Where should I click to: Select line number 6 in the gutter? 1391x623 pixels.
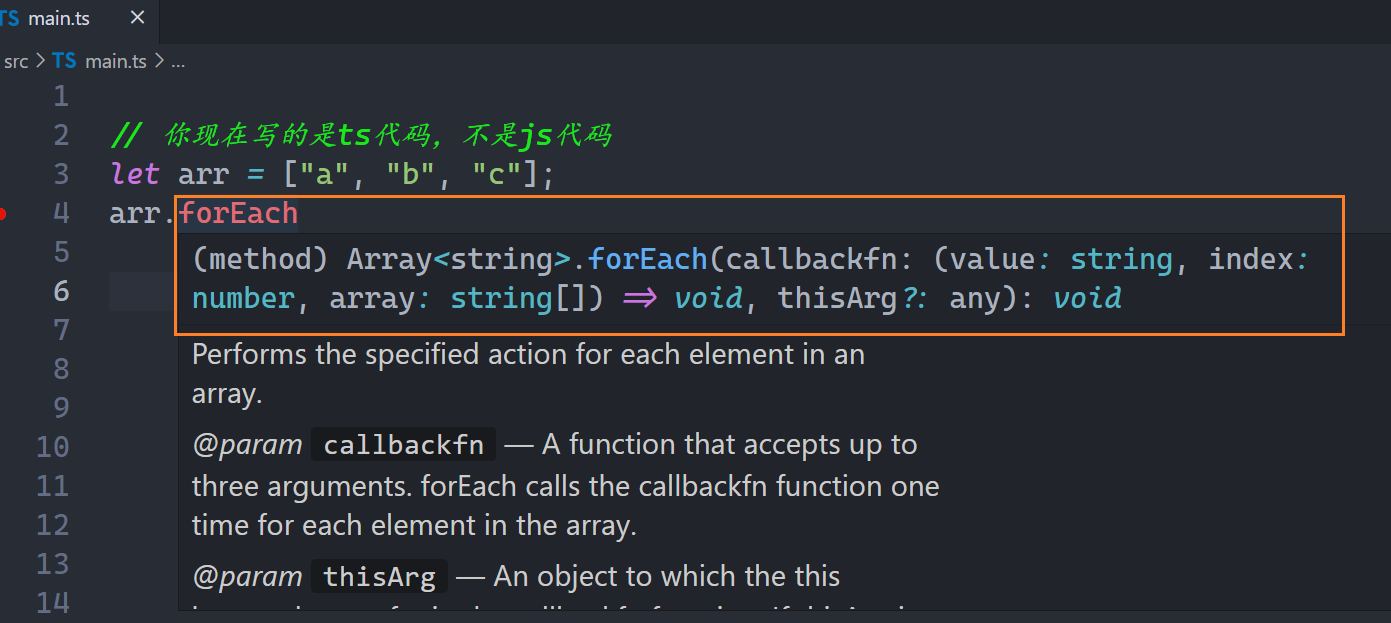[61, 291]
